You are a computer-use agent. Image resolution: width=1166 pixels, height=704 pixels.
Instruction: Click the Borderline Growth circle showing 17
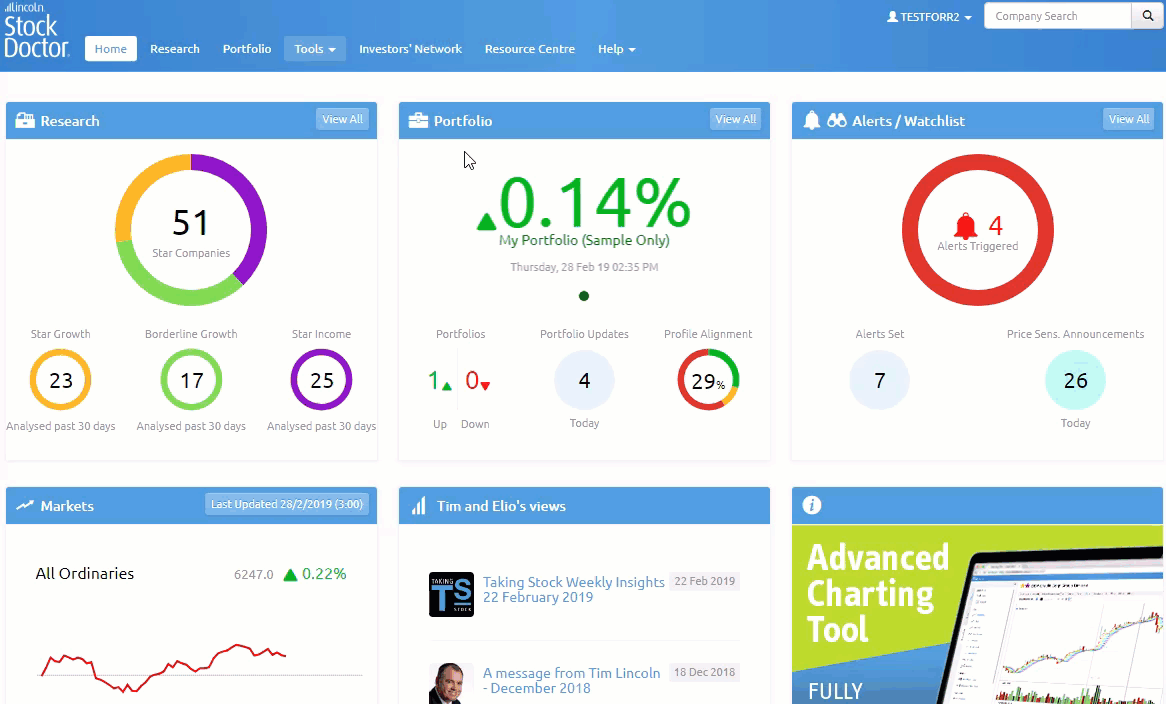click(191, 380)
